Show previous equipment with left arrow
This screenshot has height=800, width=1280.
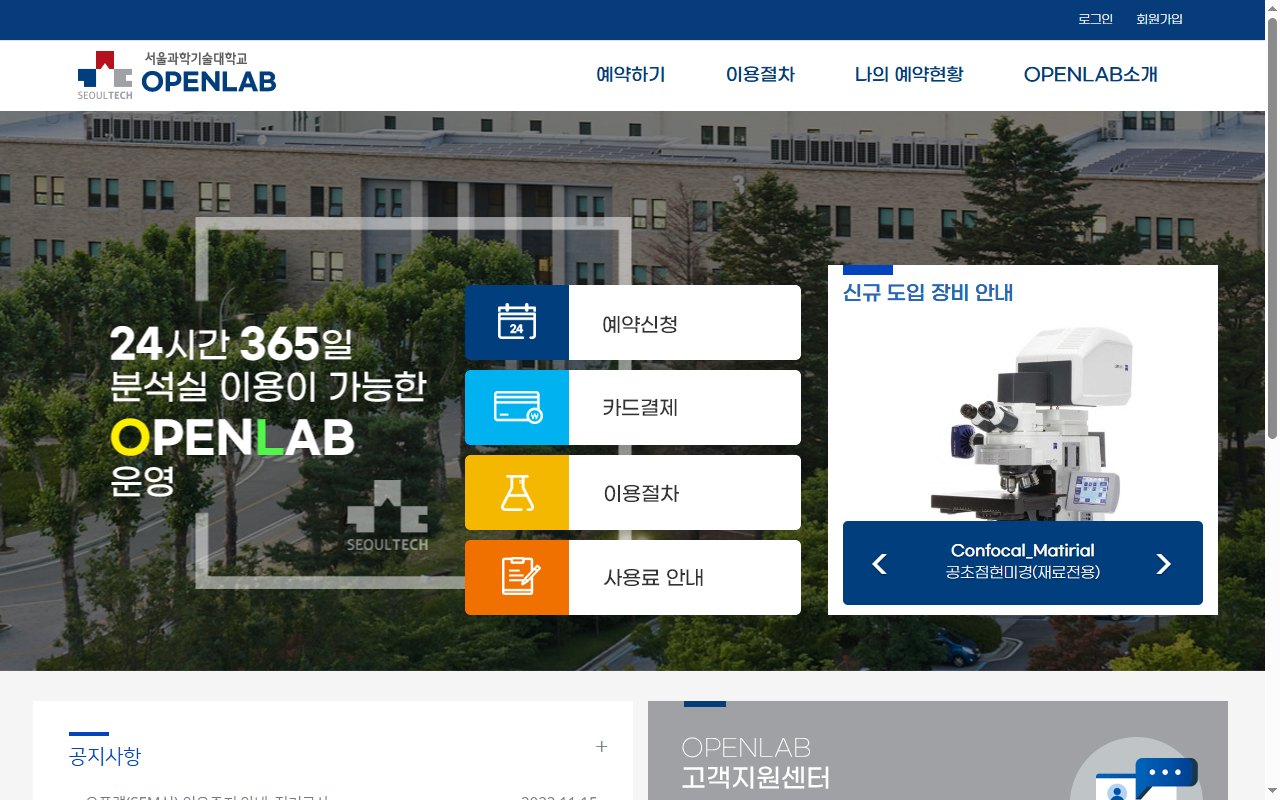[879, 564]
